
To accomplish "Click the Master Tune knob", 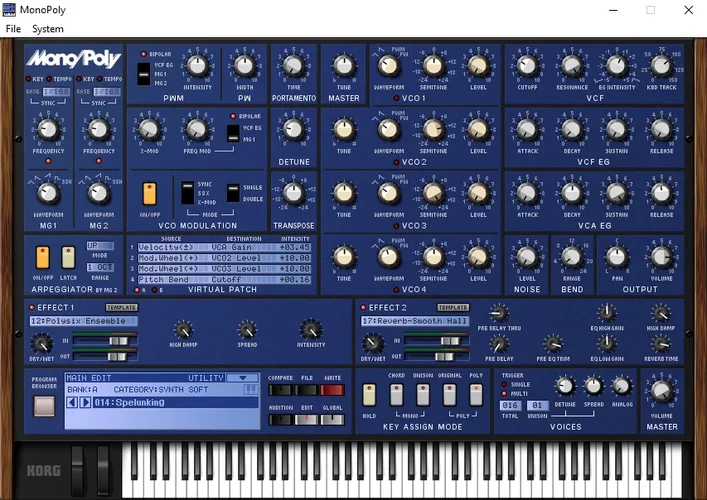I will (344, 66).
